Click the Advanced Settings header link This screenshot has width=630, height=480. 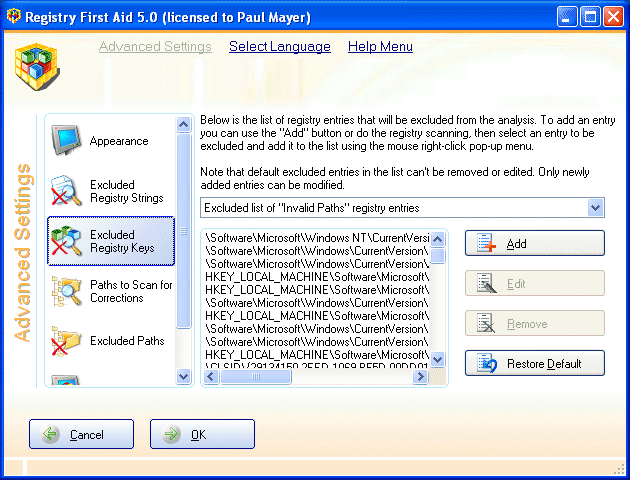[x=155, y=47]
